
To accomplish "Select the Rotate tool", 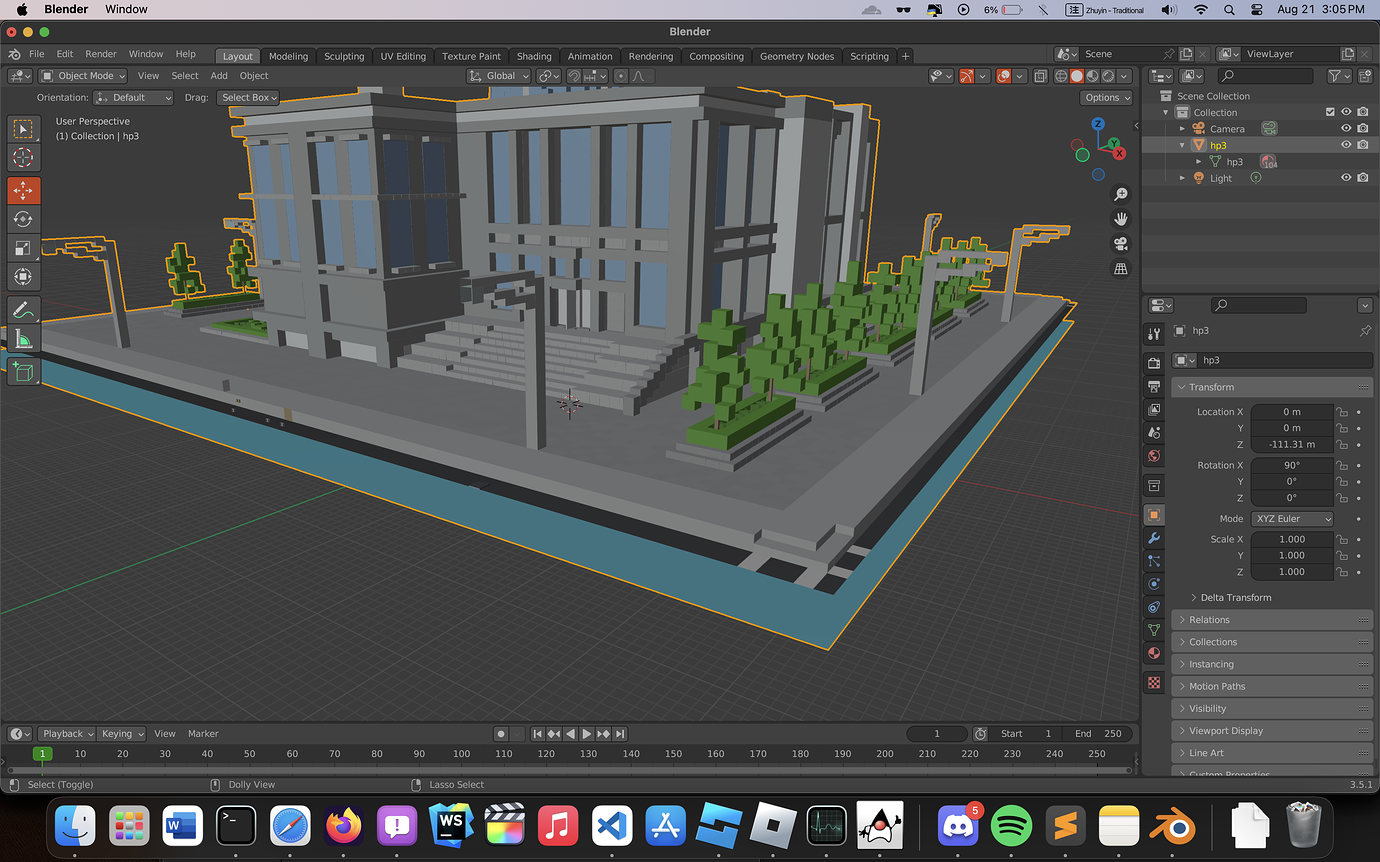I will pos(23,218).
